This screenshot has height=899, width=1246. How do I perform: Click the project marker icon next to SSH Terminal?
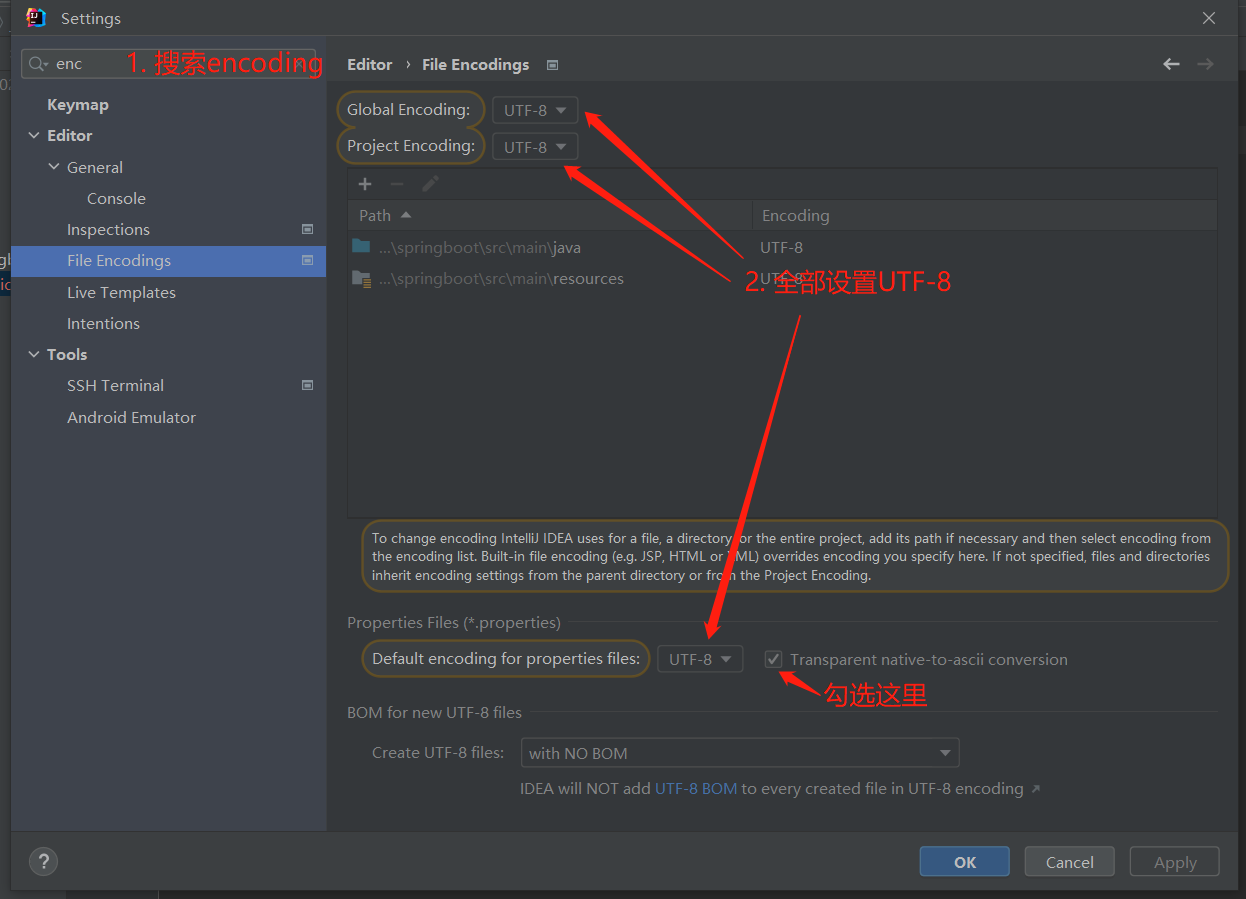pyautogui.click(x=307, y=385)
